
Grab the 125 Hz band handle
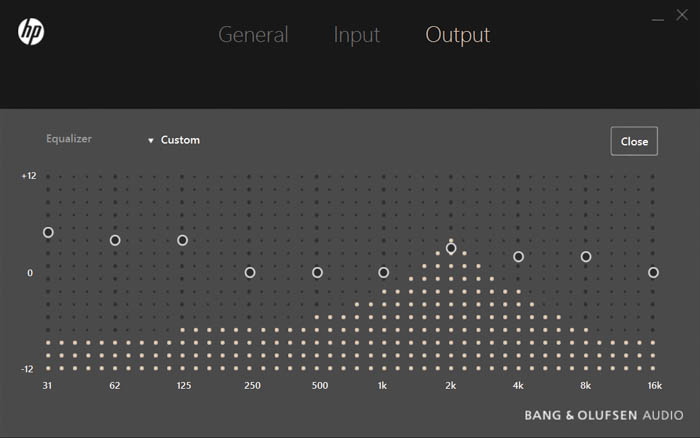click(183, 240)
